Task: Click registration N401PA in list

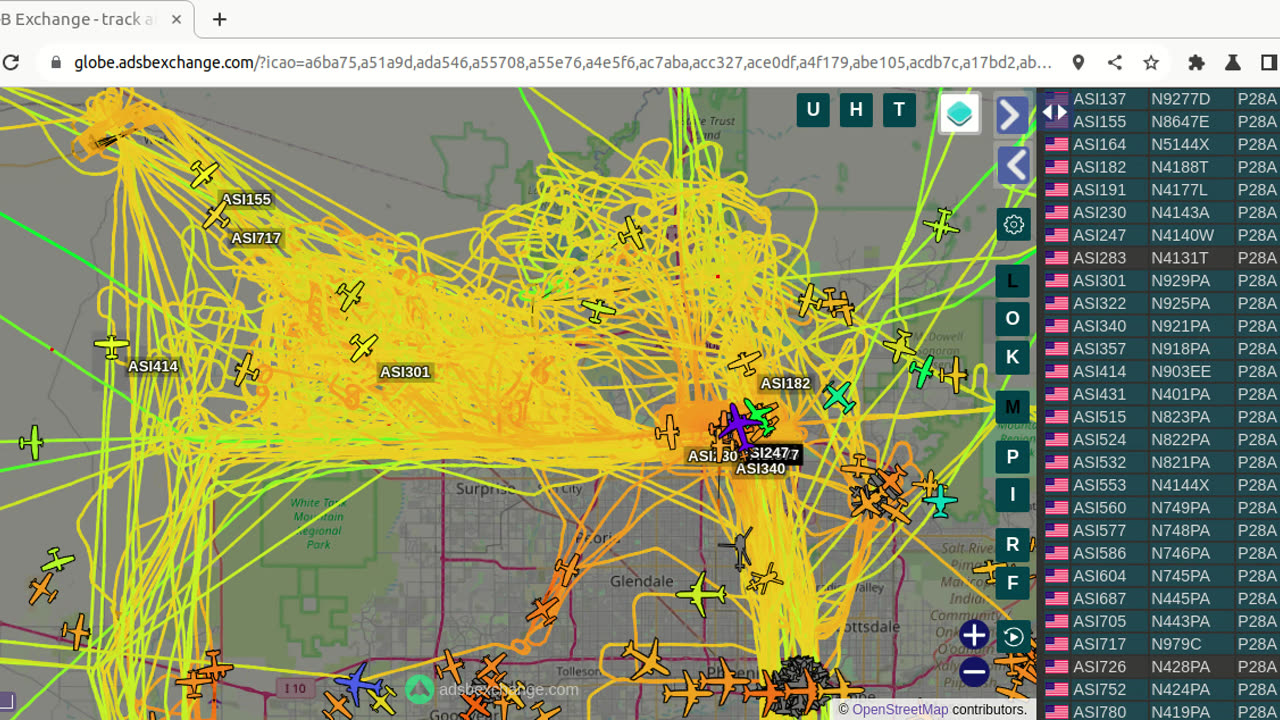Action: click(x=1180, y=394)
